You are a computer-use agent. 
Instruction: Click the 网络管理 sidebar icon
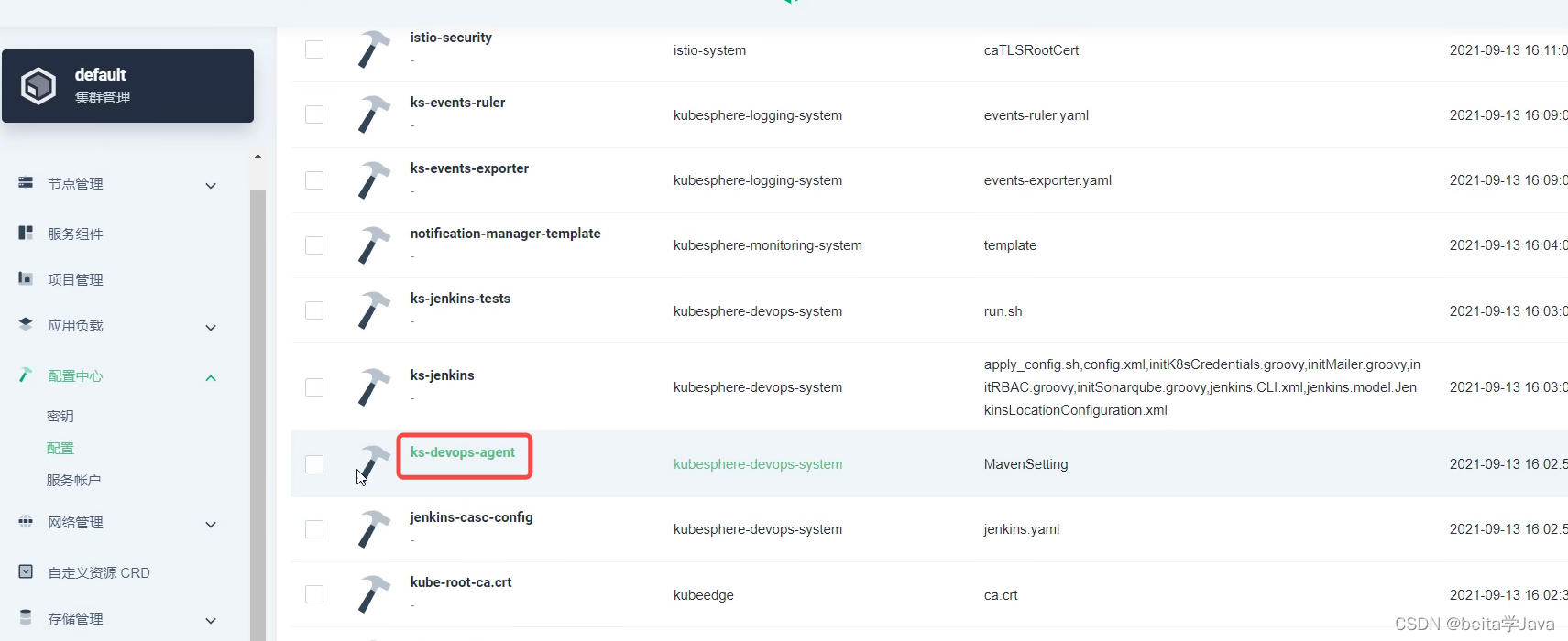coord(26,521)
